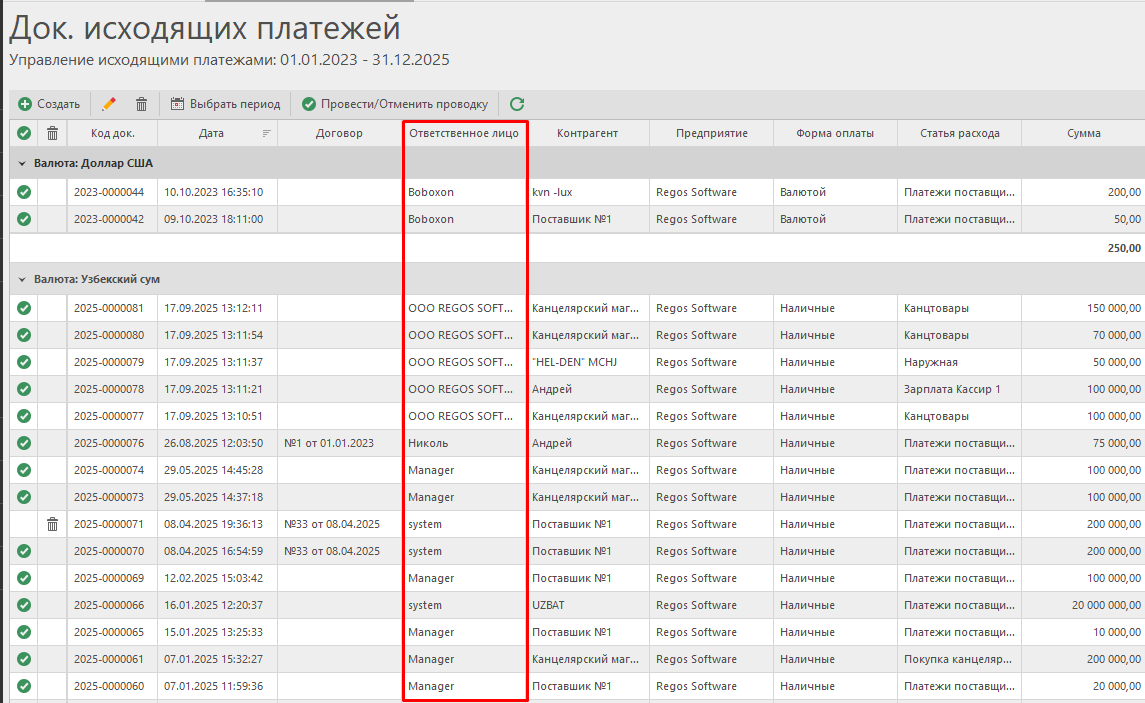
Task: Click the pencil edit icon in toolbar
Action: tap(109, 104)
